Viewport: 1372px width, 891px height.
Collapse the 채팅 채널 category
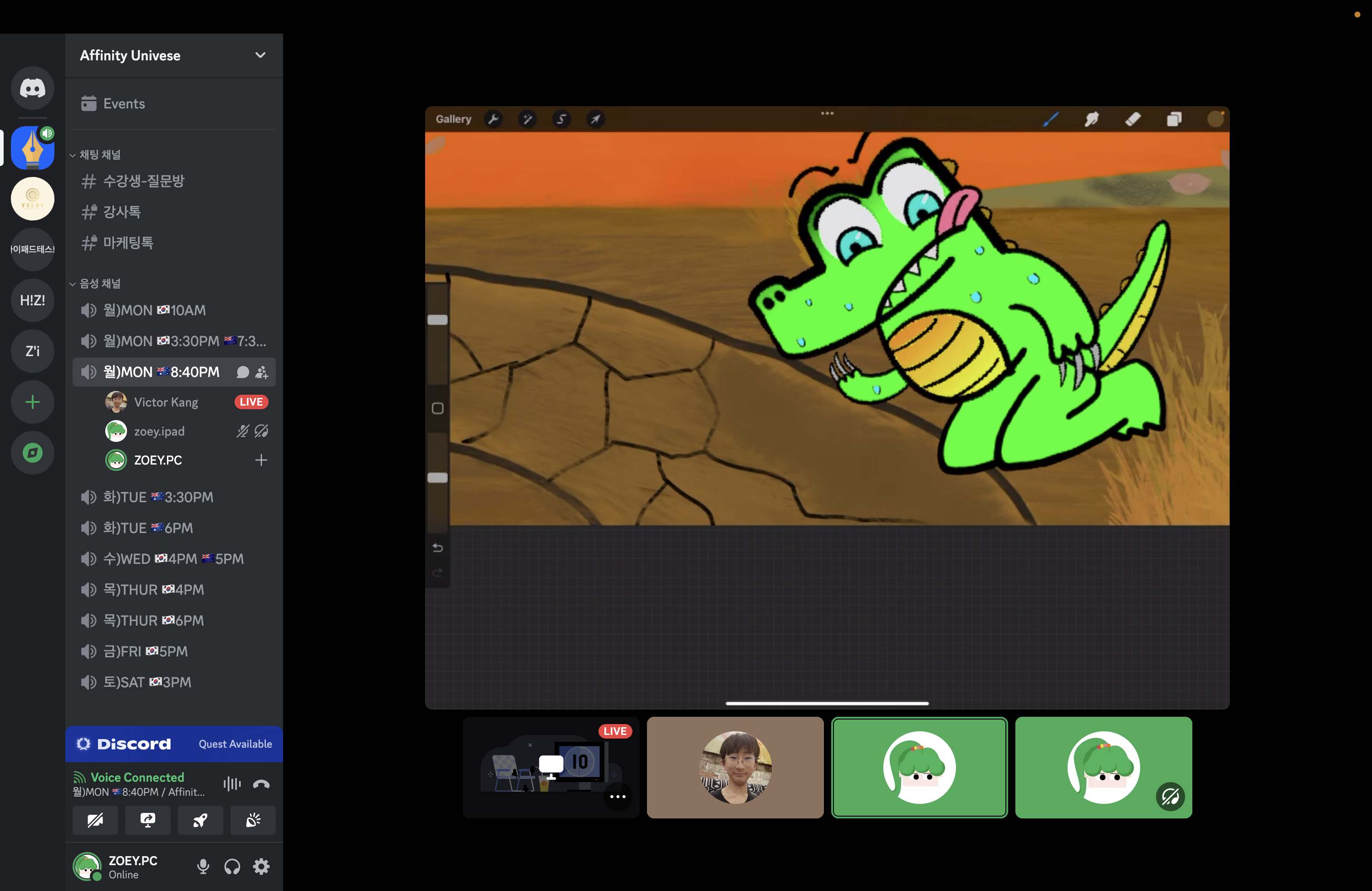tap(100, 154)
